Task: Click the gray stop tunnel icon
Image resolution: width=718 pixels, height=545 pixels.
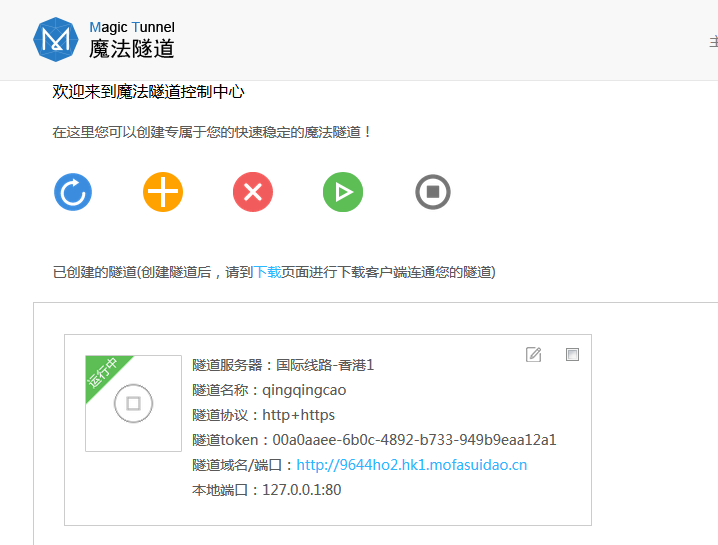Action: click(x=433, y=192)
